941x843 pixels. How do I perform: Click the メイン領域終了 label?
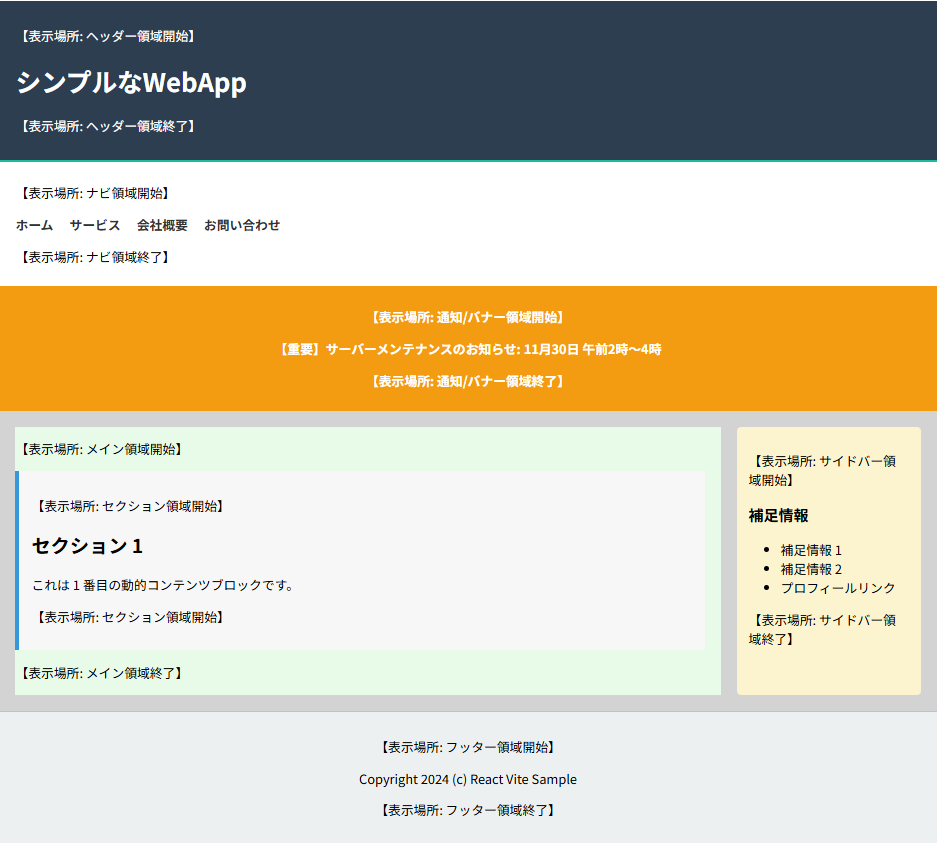(101, 673)
